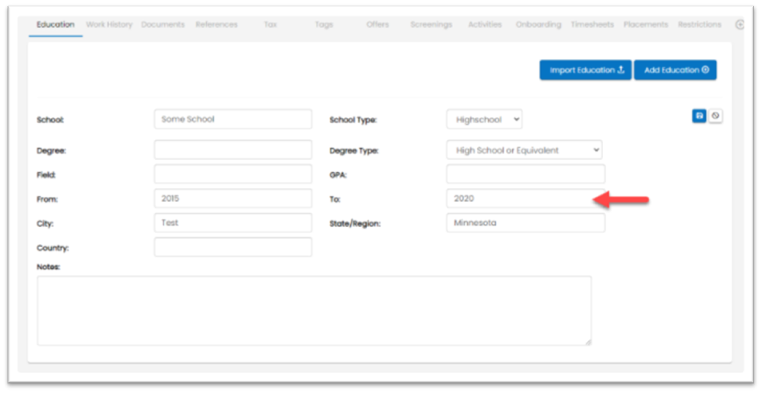Screen dimensions: 762x393
Task: Click the Import Education button
Action: point(586,70)
